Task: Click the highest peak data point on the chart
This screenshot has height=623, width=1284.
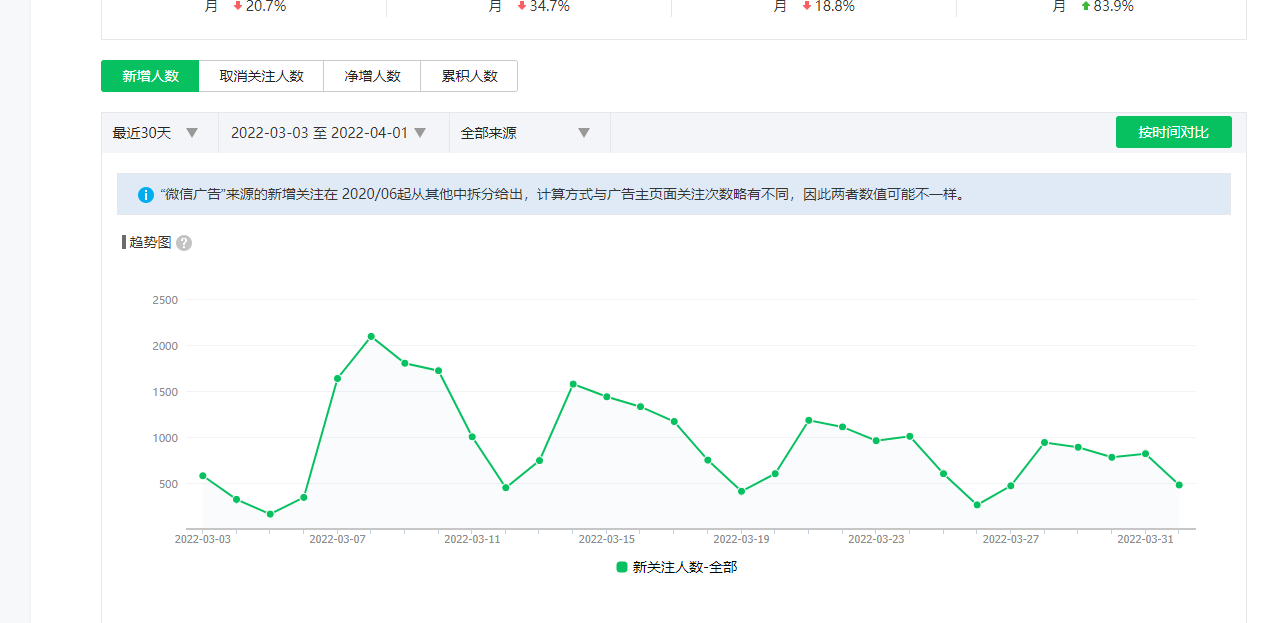Action: (371, 336)
